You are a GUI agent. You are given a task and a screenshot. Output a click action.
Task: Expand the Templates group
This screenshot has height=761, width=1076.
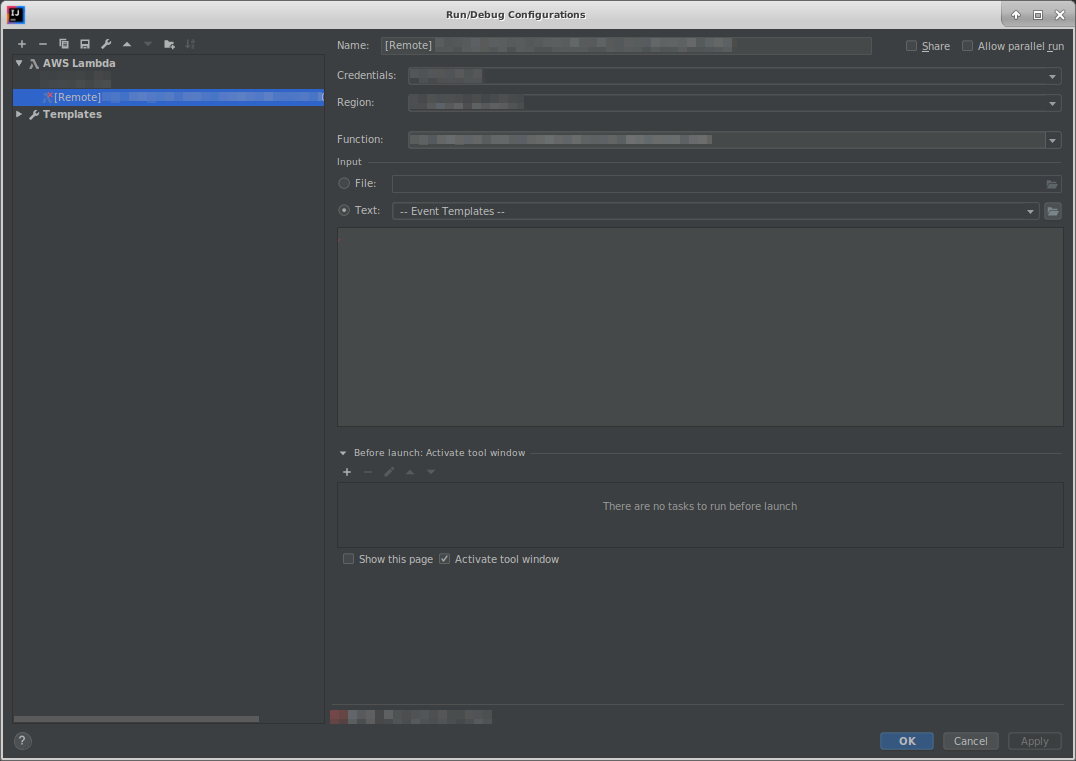click(x=17, y=114)
